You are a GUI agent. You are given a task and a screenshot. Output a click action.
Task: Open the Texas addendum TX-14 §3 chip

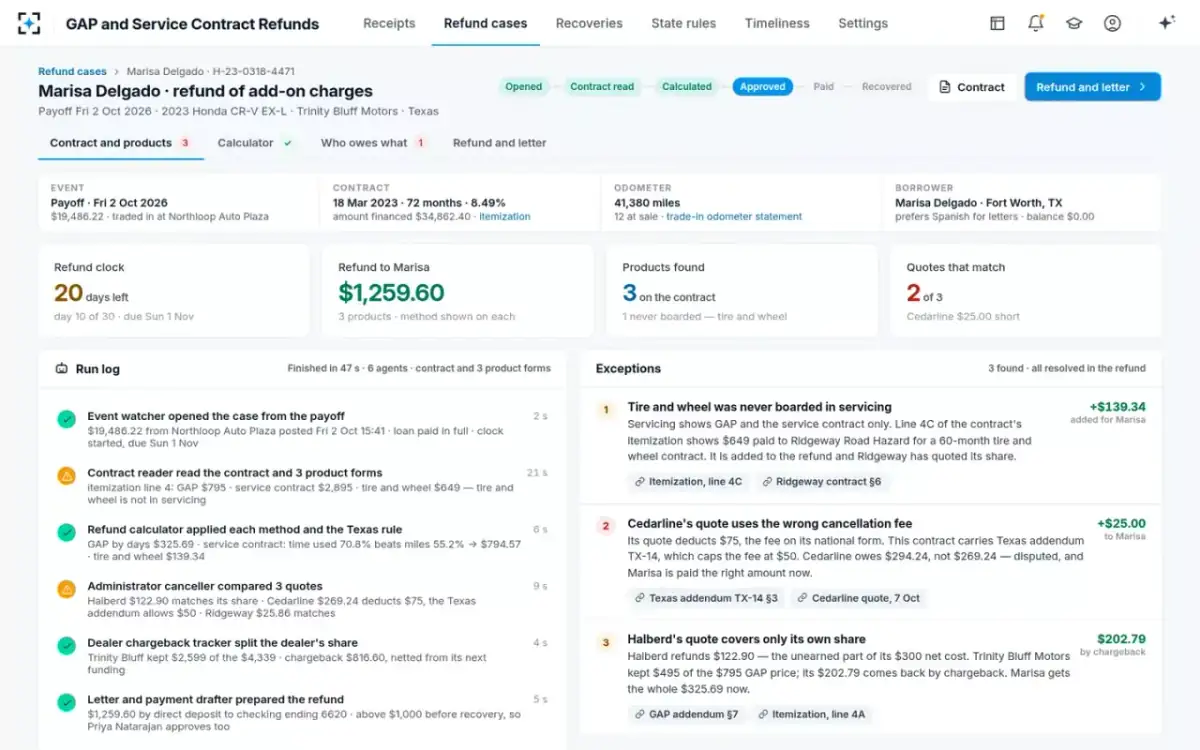point(706,598)
